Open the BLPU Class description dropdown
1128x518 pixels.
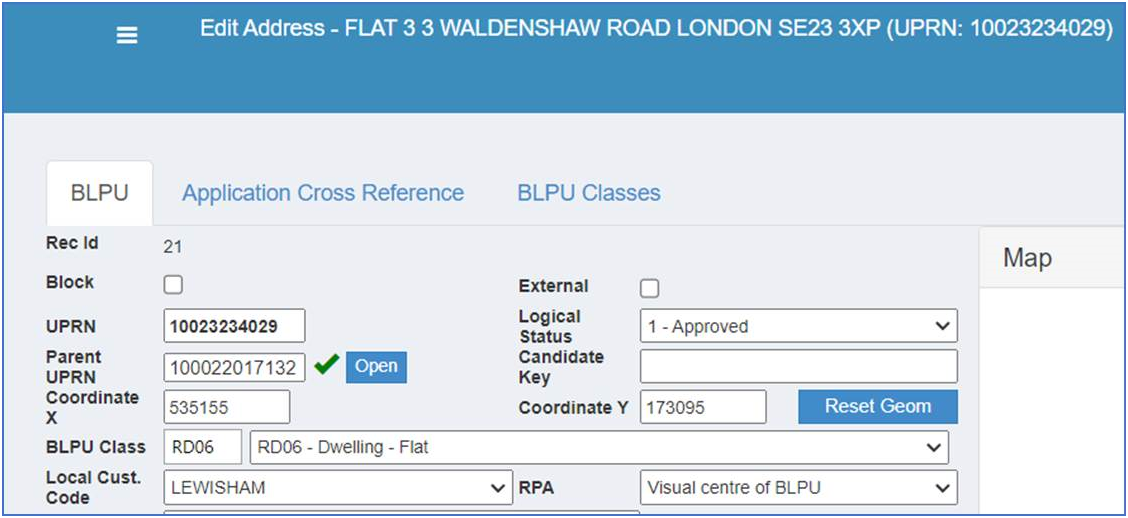(599, 447)
